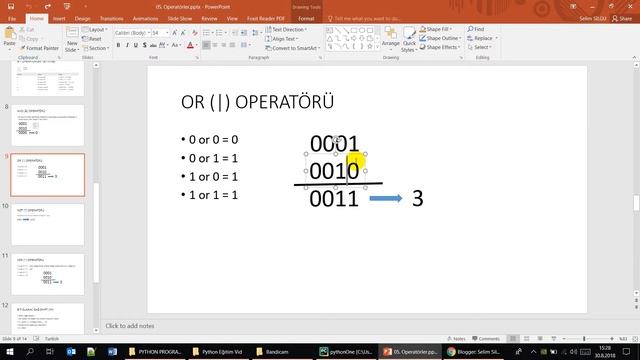This screenshot has height=360, width=640.
Task: Expand the shapes gallery More arrow
Action: point(378,47)
